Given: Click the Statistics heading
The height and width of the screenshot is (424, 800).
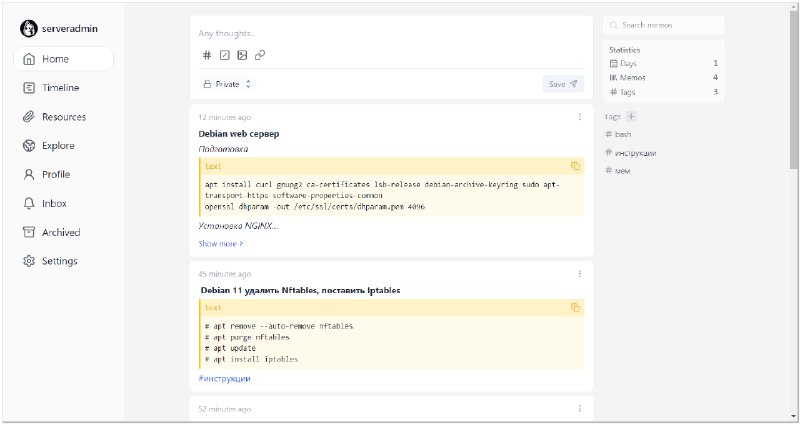Looking at the screenshot, I should coord(624,50).
